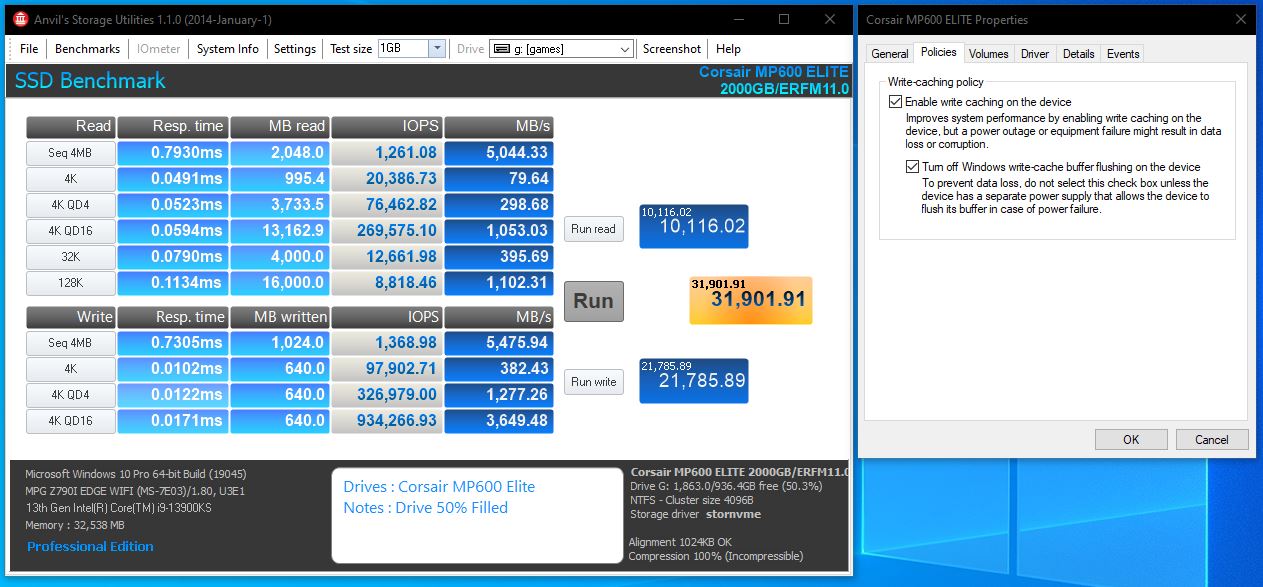Open the File menu
The image size is (1263, 587).
(29, 48)
